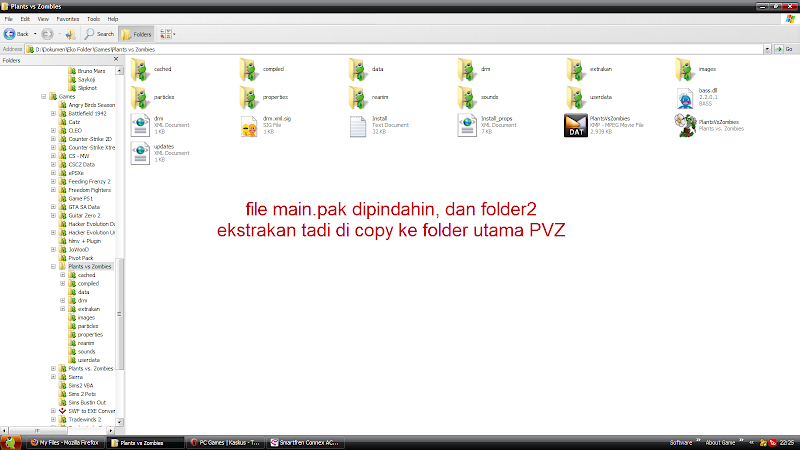Open the Favorites menu
This screenshot has height=450, width=800.
pos(68,19)
